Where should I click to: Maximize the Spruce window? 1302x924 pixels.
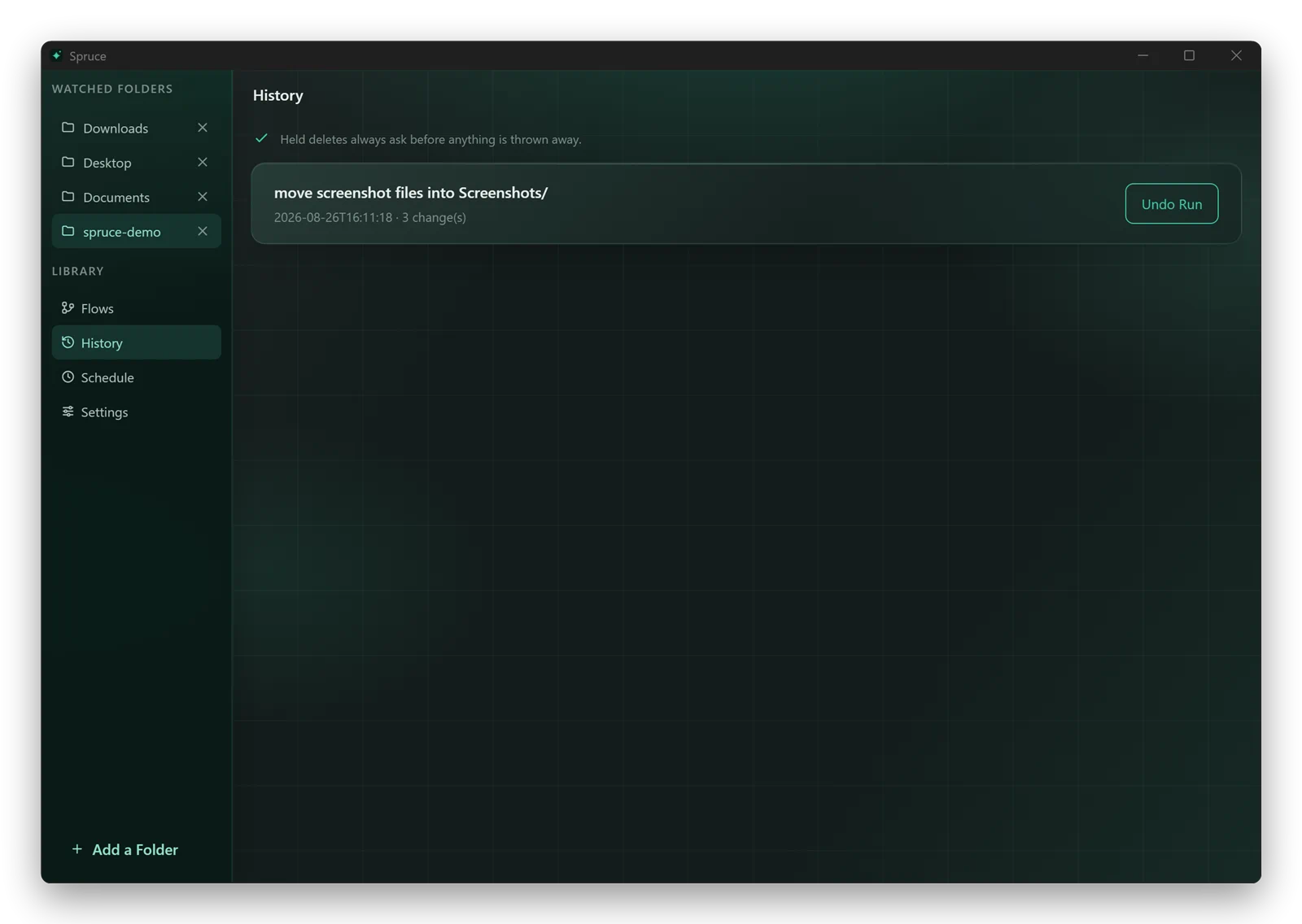point(1189,55)
